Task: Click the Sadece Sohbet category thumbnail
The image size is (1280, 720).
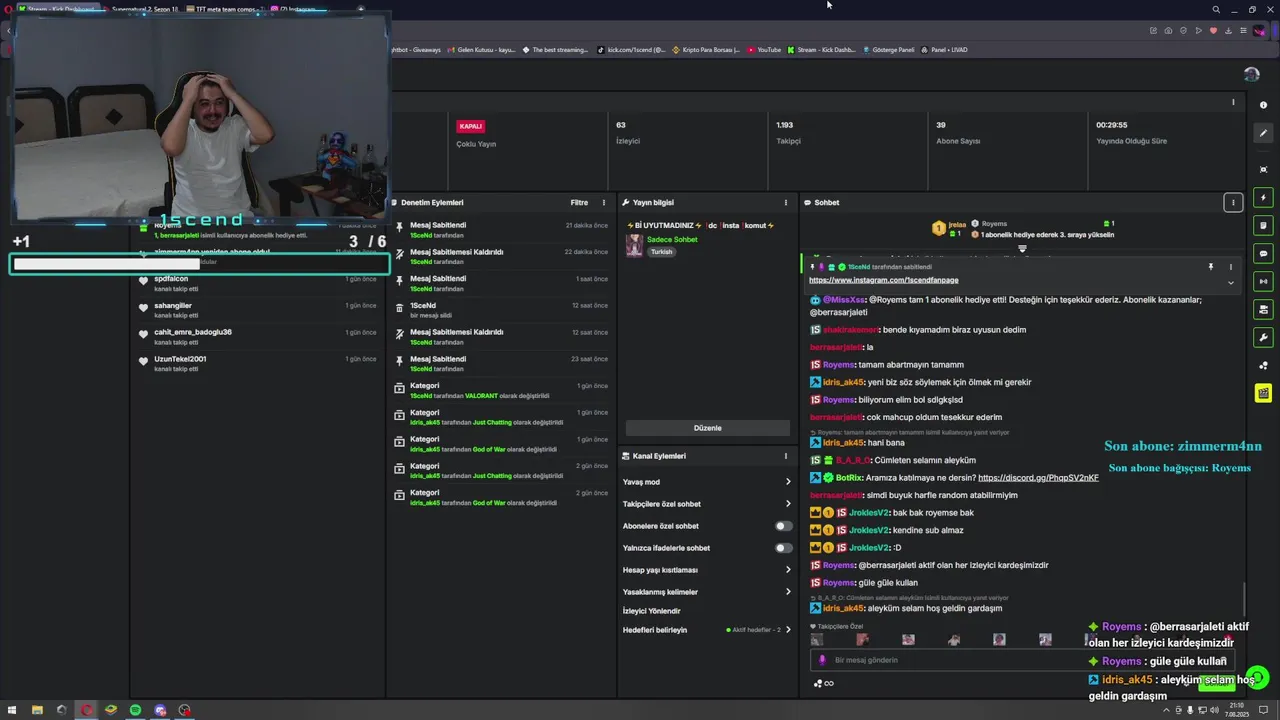Action: 634,246
